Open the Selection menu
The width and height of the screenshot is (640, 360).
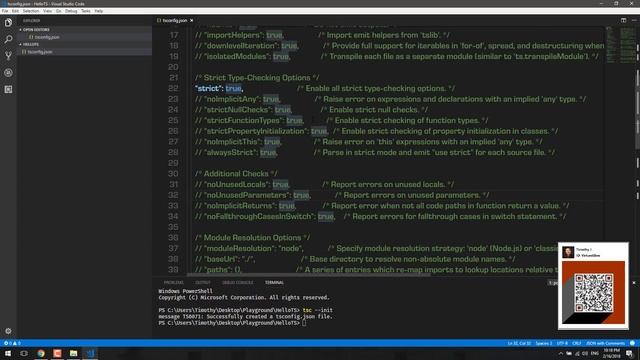click(x=31, y=11)
